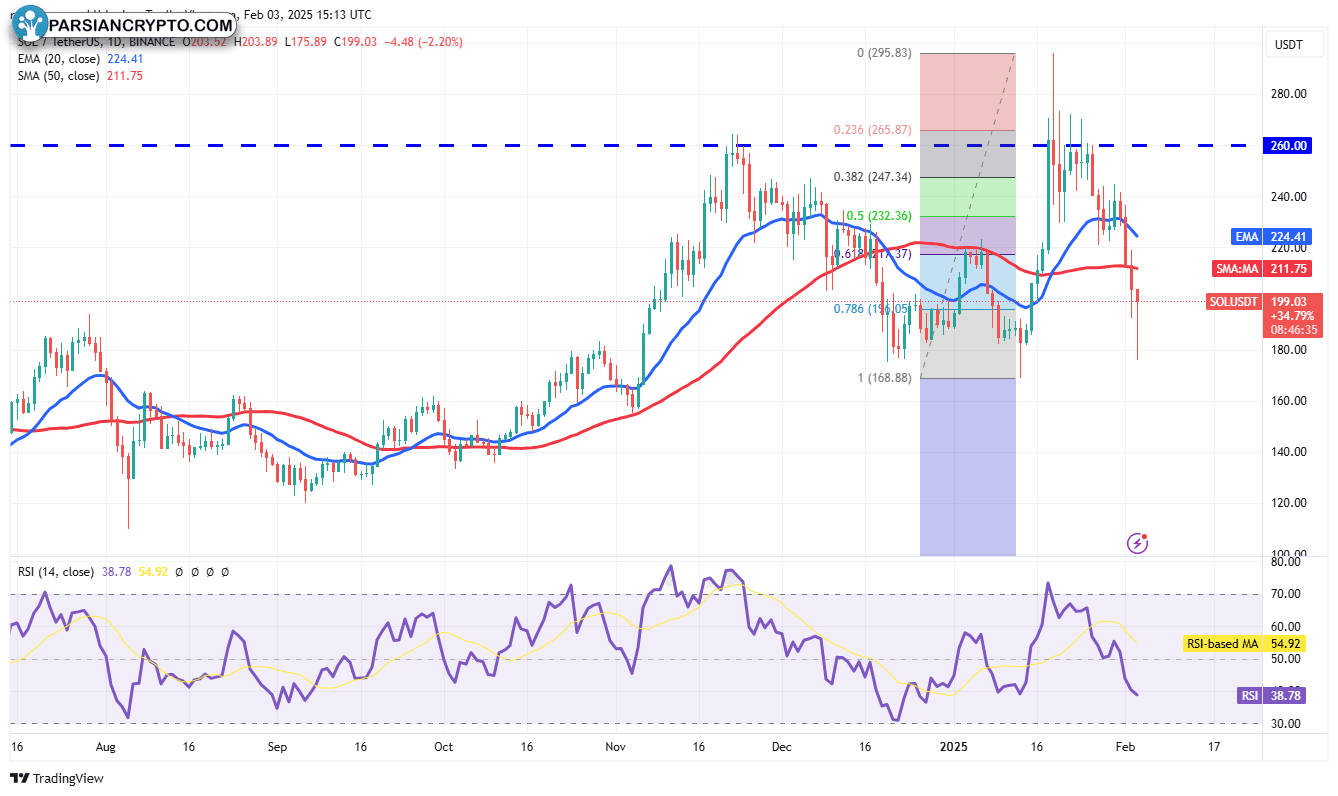Select the SMA (50, close) legend label

(x=58, y=76)
